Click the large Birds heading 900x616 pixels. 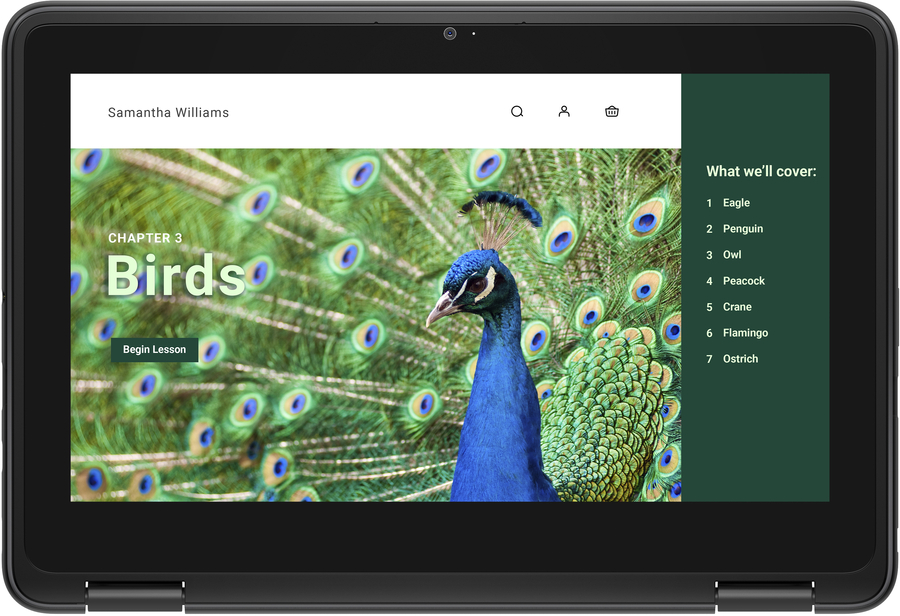pyautogui.click(x=176, y=276)
